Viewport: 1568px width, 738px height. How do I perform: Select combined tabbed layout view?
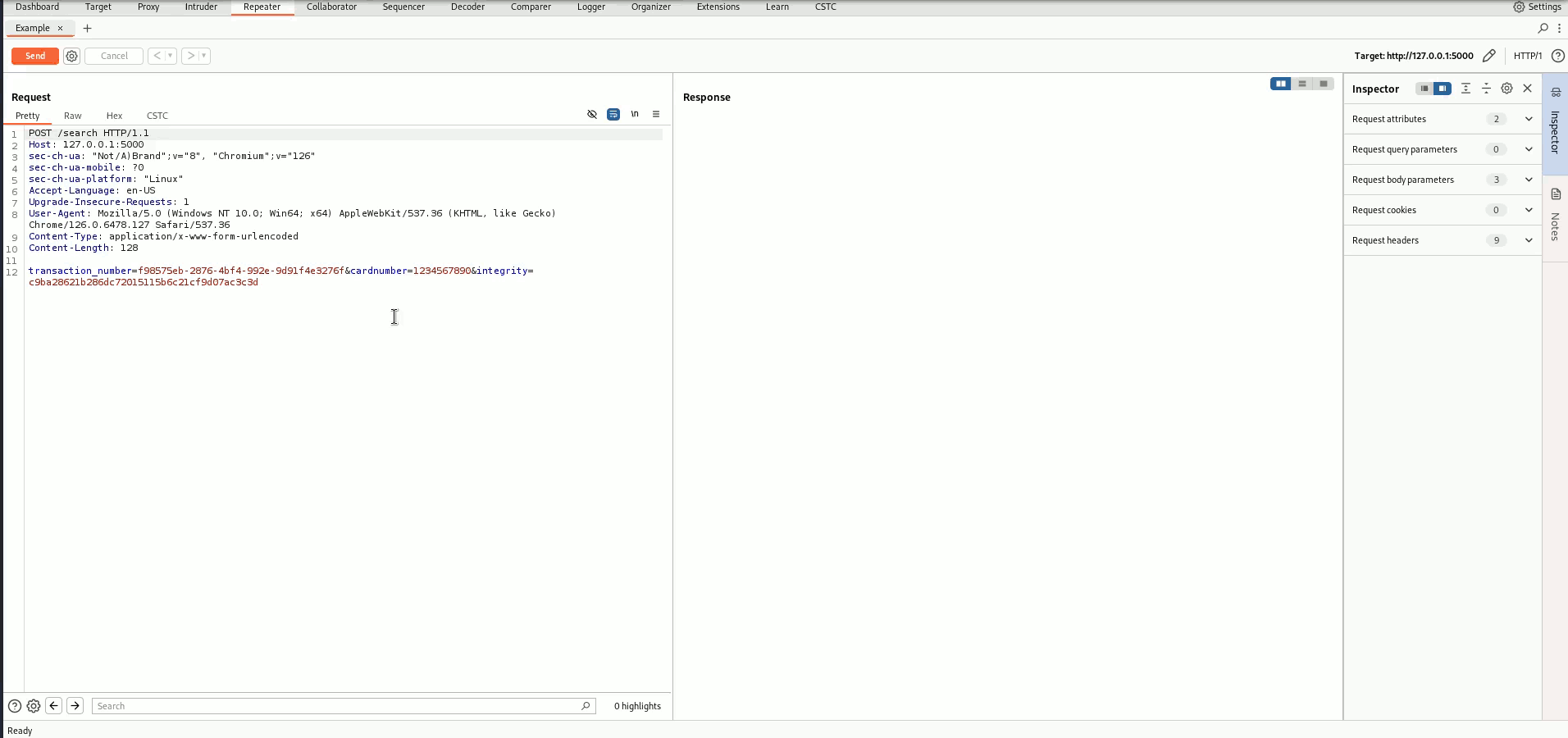tap(1324, 84)
